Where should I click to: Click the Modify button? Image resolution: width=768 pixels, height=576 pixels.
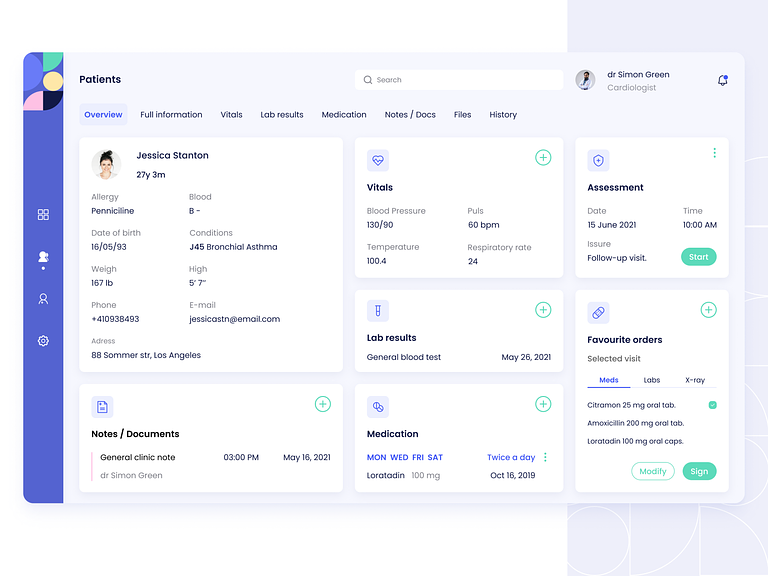click(x=653, y=471)
